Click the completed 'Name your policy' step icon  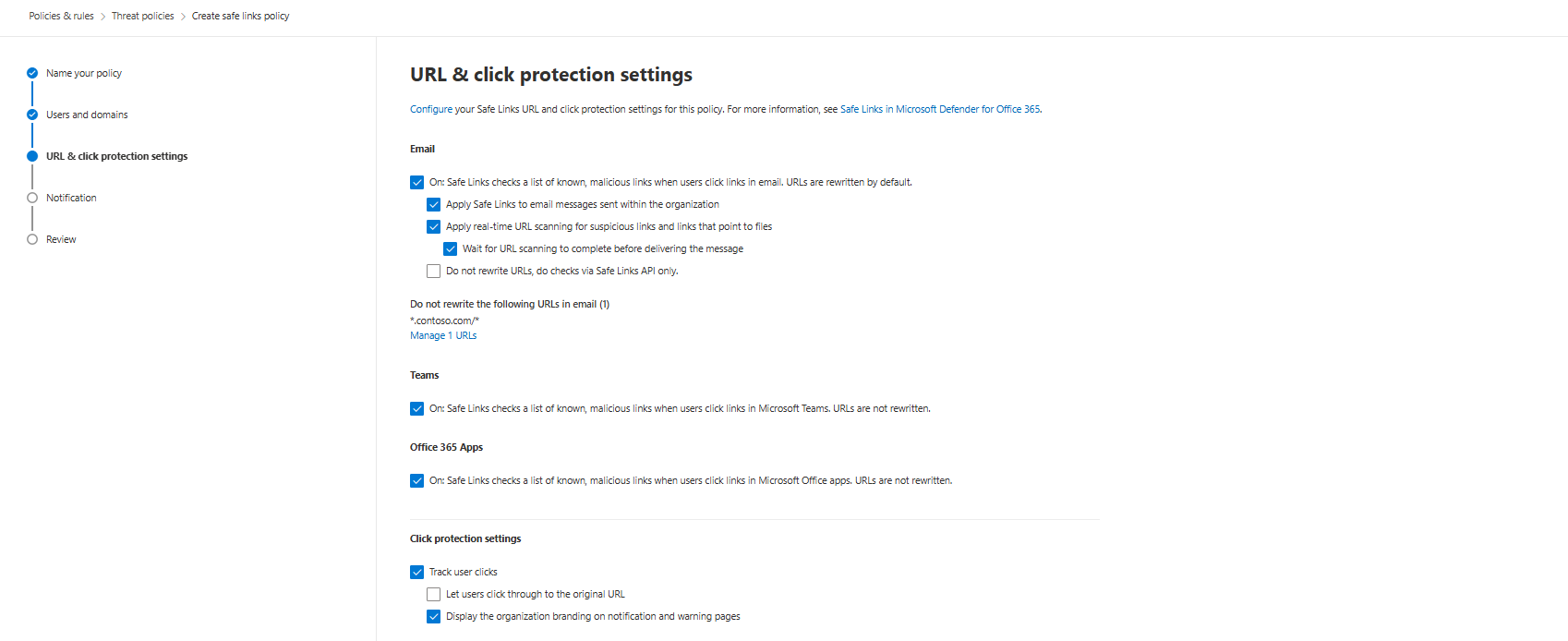click(x=32, y=73)
